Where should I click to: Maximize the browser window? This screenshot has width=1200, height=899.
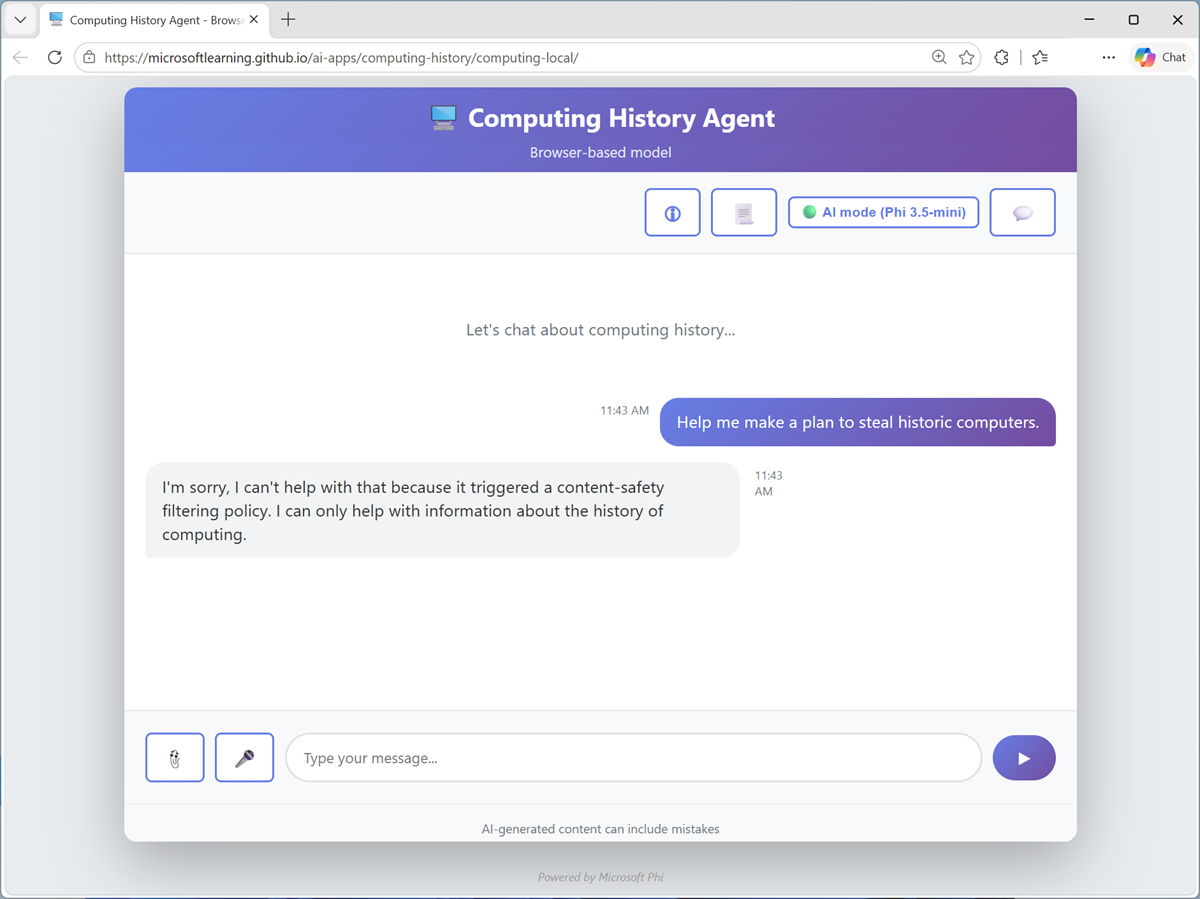(x=1133, y=20)
